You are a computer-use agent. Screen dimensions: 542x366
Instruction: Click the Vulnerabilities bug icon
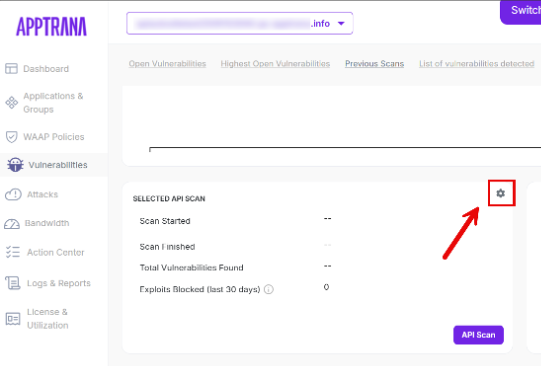coord(16,165)
